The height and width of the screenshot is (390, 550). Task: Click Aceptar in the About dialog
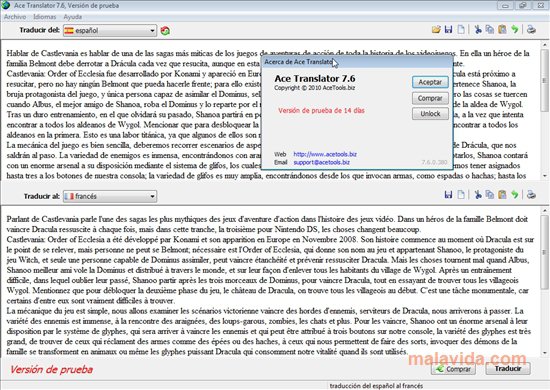click(x=430, y=82)
